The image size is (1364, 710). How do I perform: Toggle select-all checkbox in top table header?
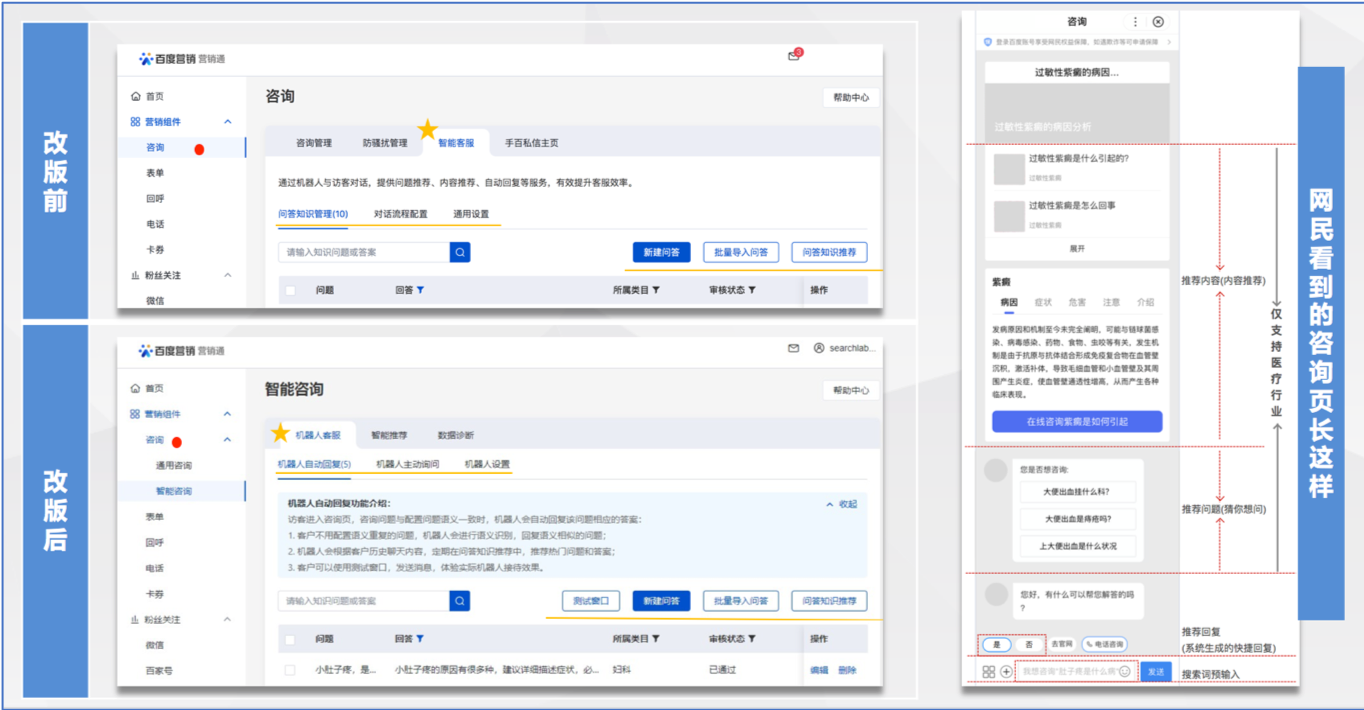point(290,291)
